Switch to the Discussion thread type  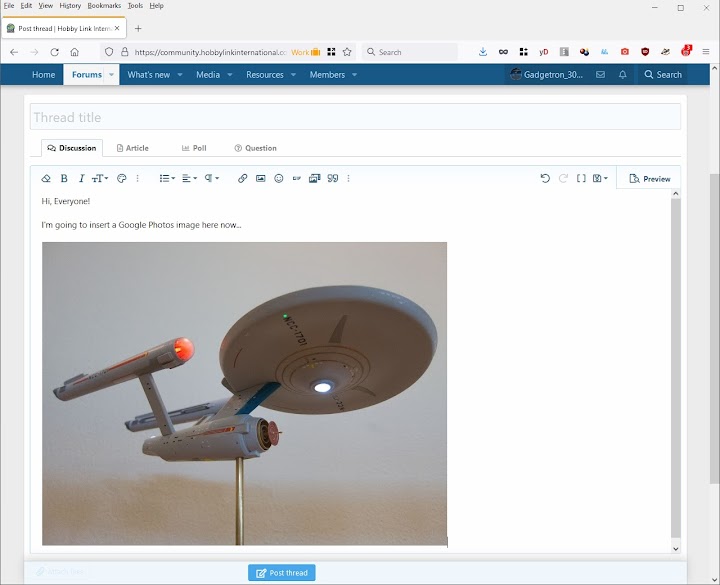[x=72, y=148]
